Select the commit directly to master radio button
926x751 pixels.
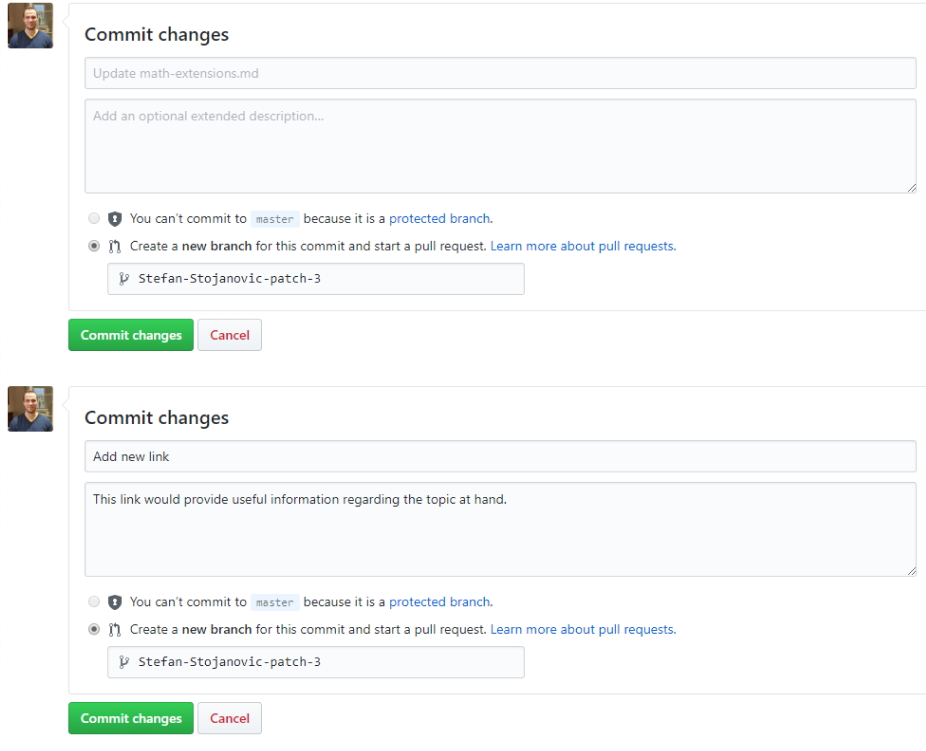[93, 218]
